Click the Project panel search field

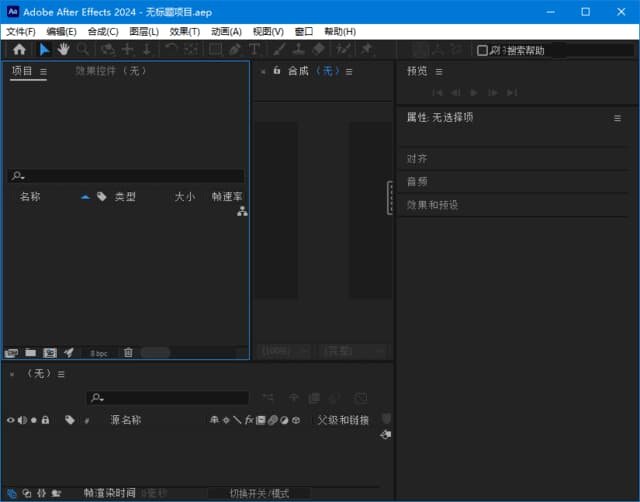tap(126, 176)
